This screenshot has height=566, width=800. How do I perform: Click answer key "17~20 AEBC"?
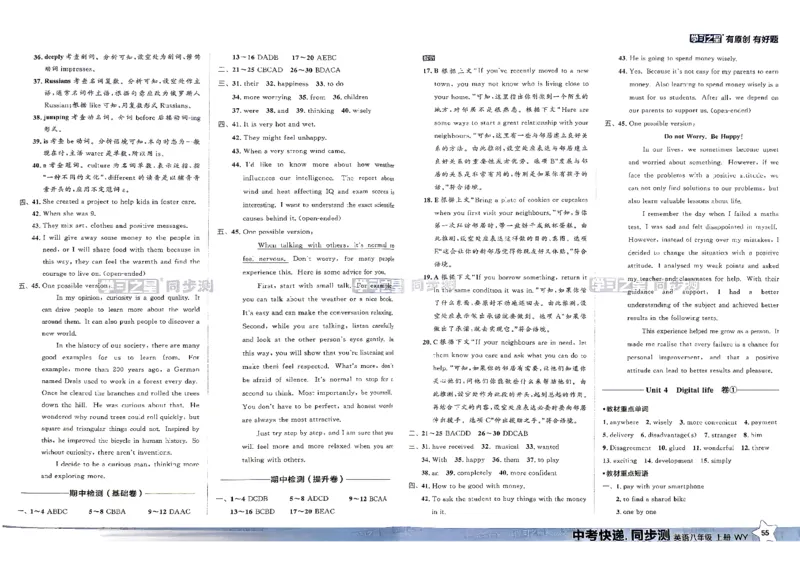click(x=314, y=58)
